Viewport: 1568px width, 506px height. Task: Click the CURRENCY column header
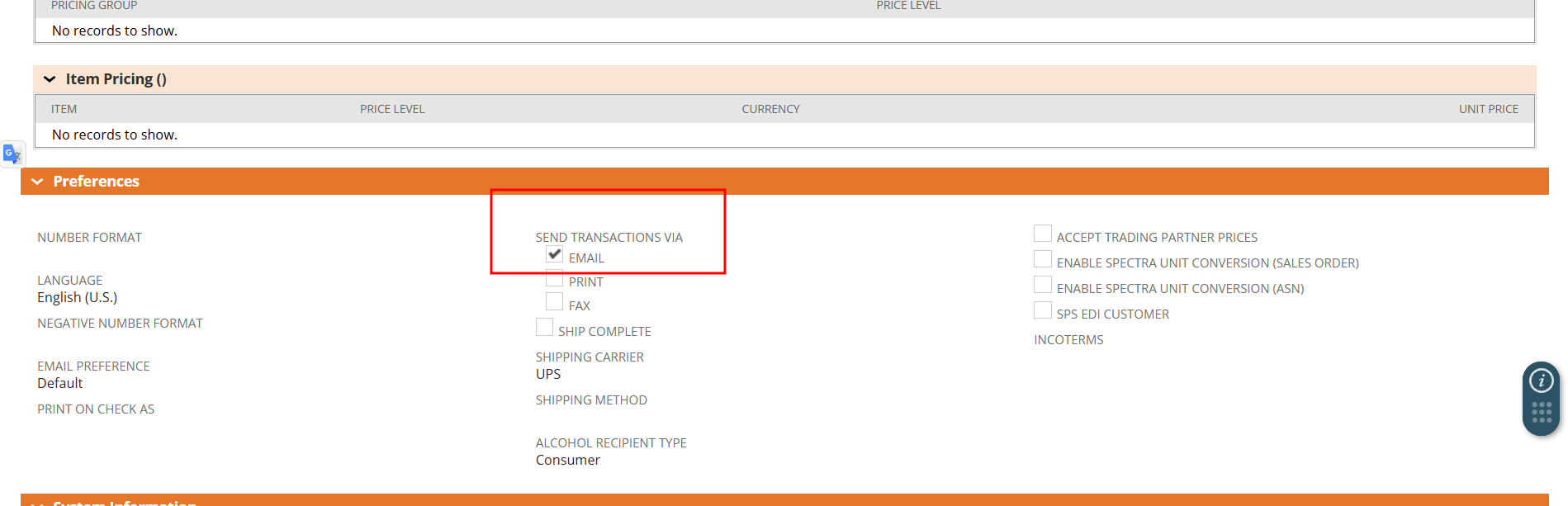(x=770, y=109)
